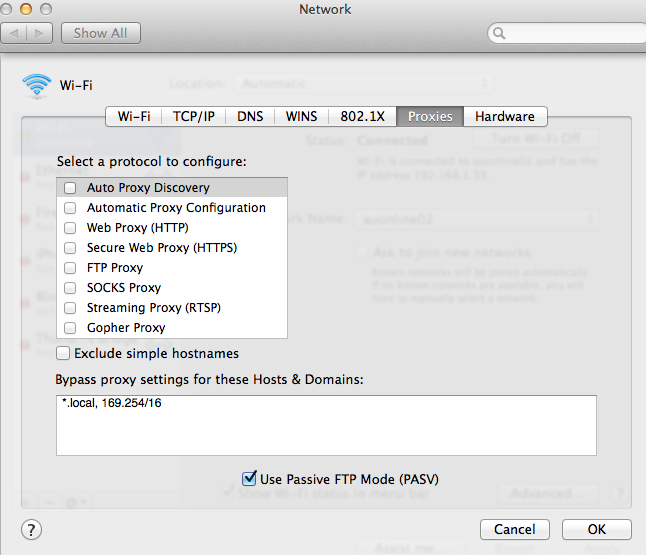Enable Auto Proxy Discovery checkbox
Viewport: 646px width, 555px height.
click(70, 188)
